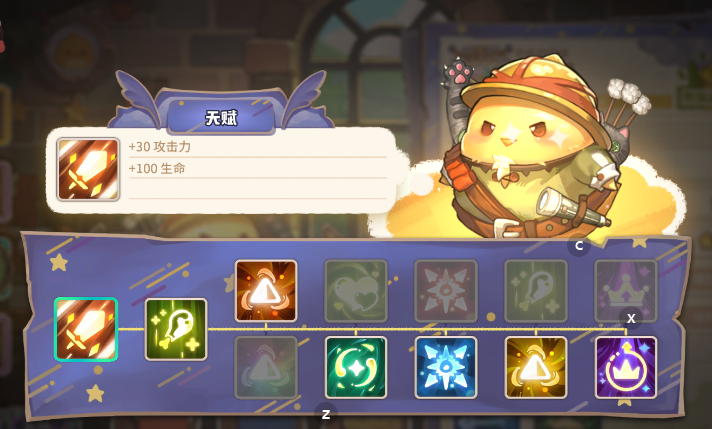Pick the orange warning triangle talent
This screenshot has height=429, width=712.
[x=266, y=291]
